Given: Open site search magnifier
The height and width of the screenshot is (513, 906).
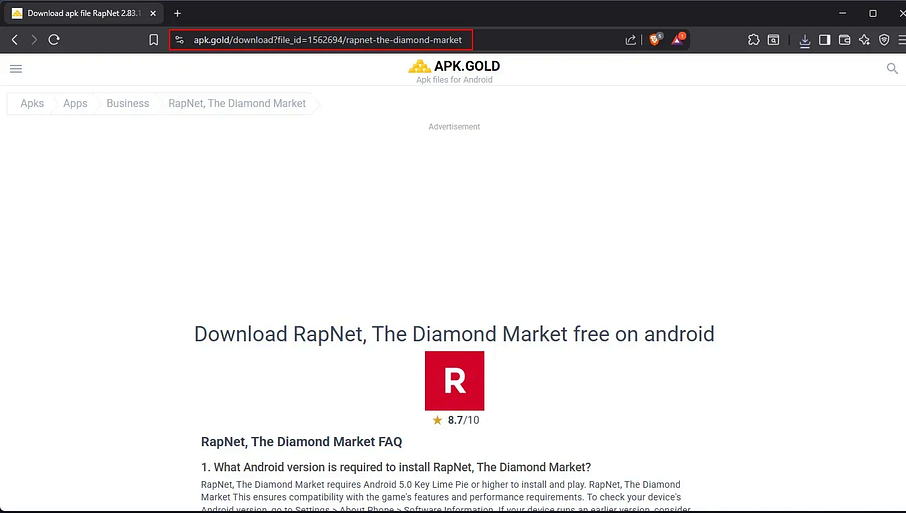Looking at the screenshot, I should tap(892, 69).
